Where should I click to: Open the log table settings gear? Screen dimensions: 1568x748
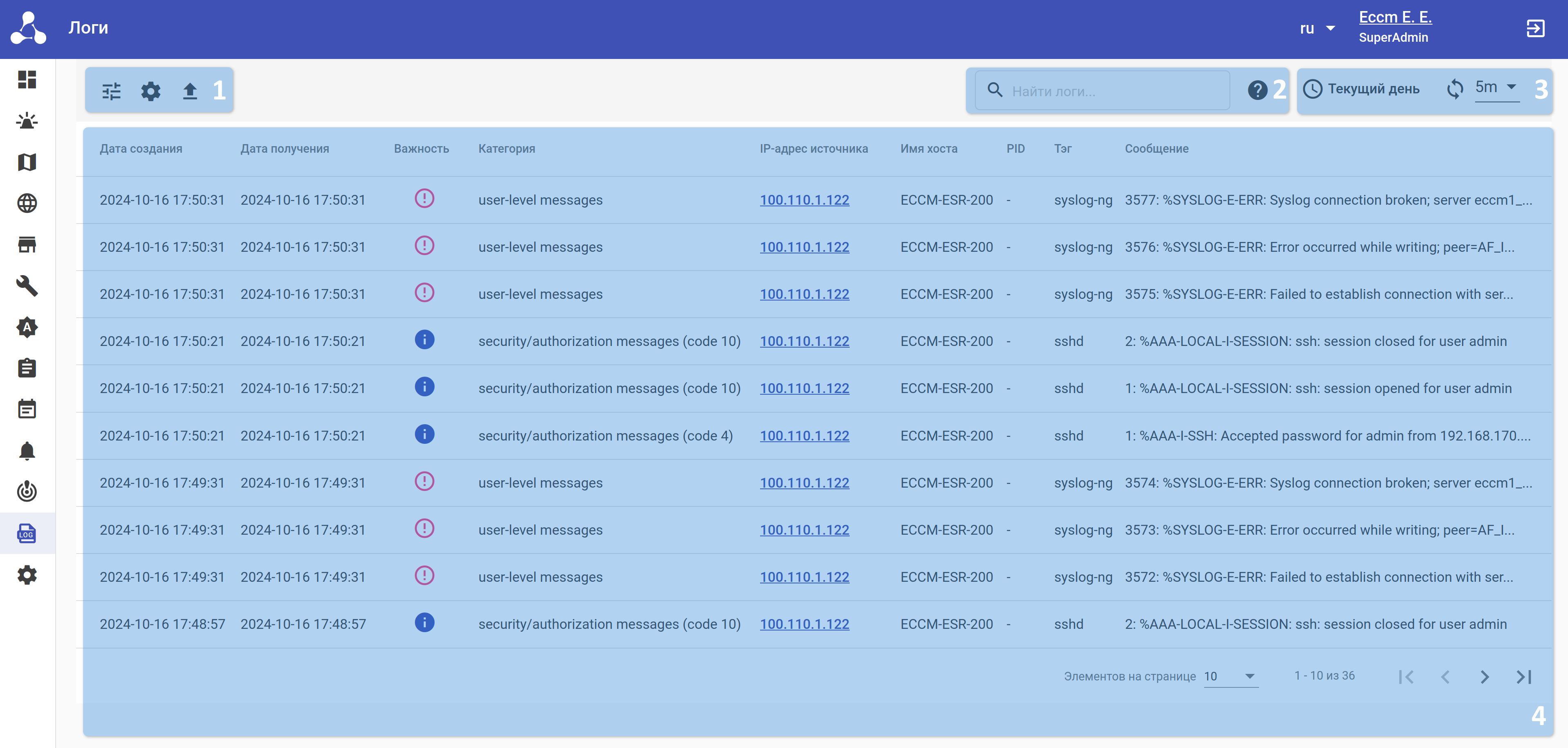(150, 91)
